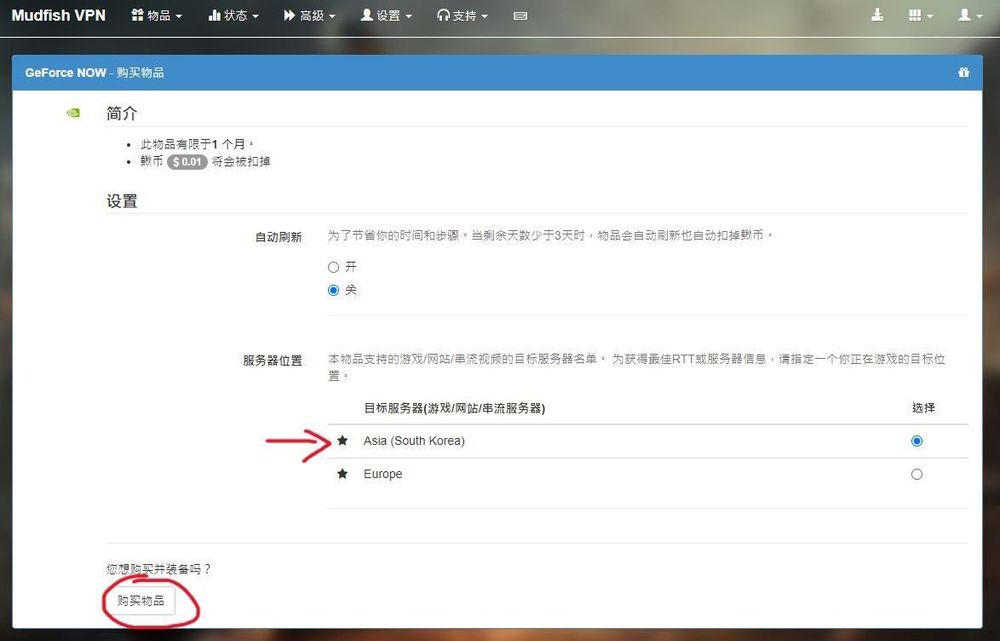Enable auto-refresh by selecting 开

331,267
